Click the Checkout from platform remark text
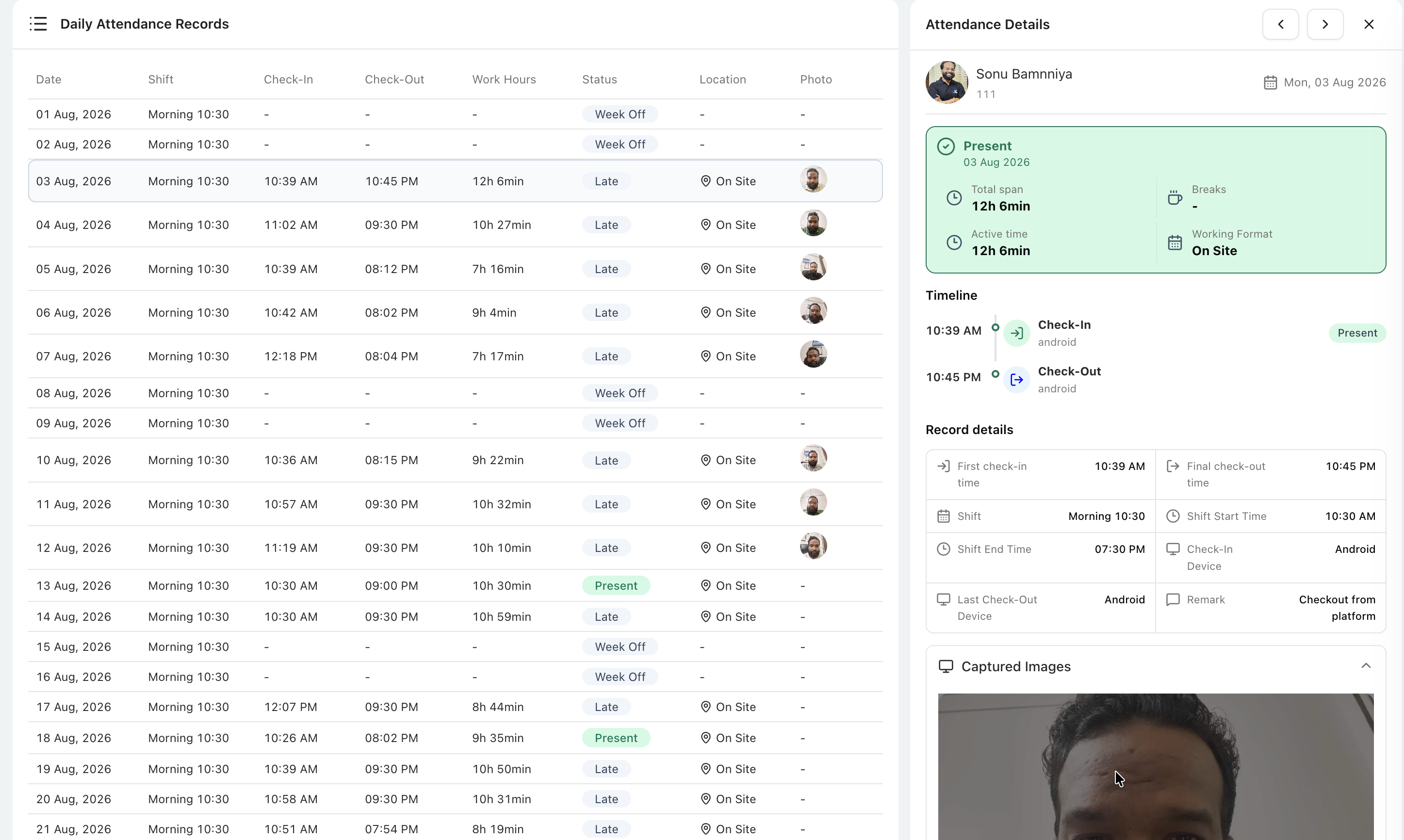The image size is (1404, 840). point(1337,608)
